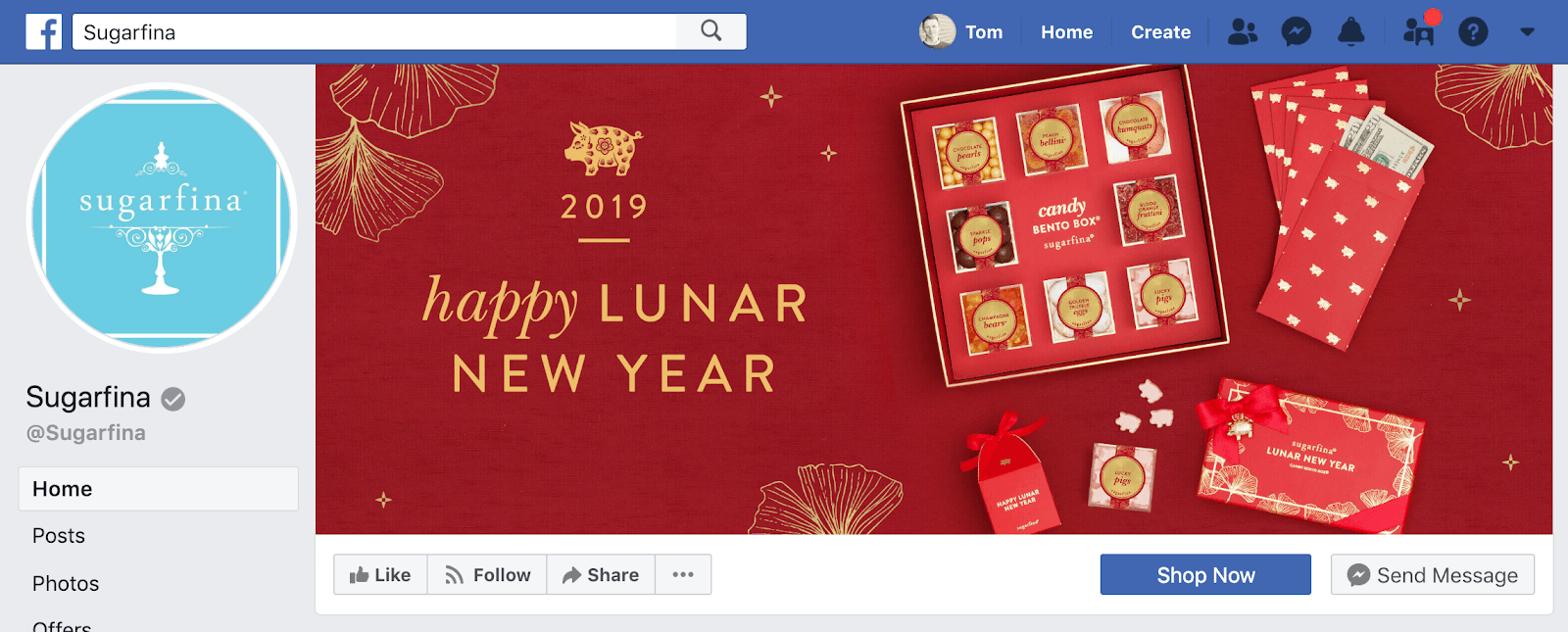Click Tom's profile picture in top bar
The image size is (1568, 632).
tap(937, 31)
